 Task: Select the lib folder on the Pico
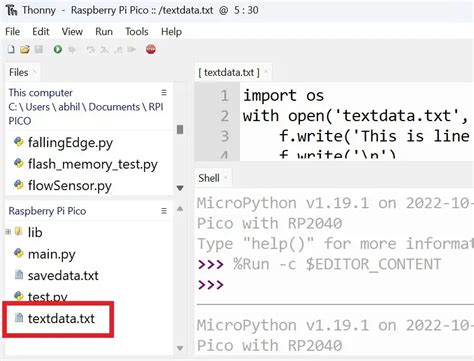(x=35, y=232)
